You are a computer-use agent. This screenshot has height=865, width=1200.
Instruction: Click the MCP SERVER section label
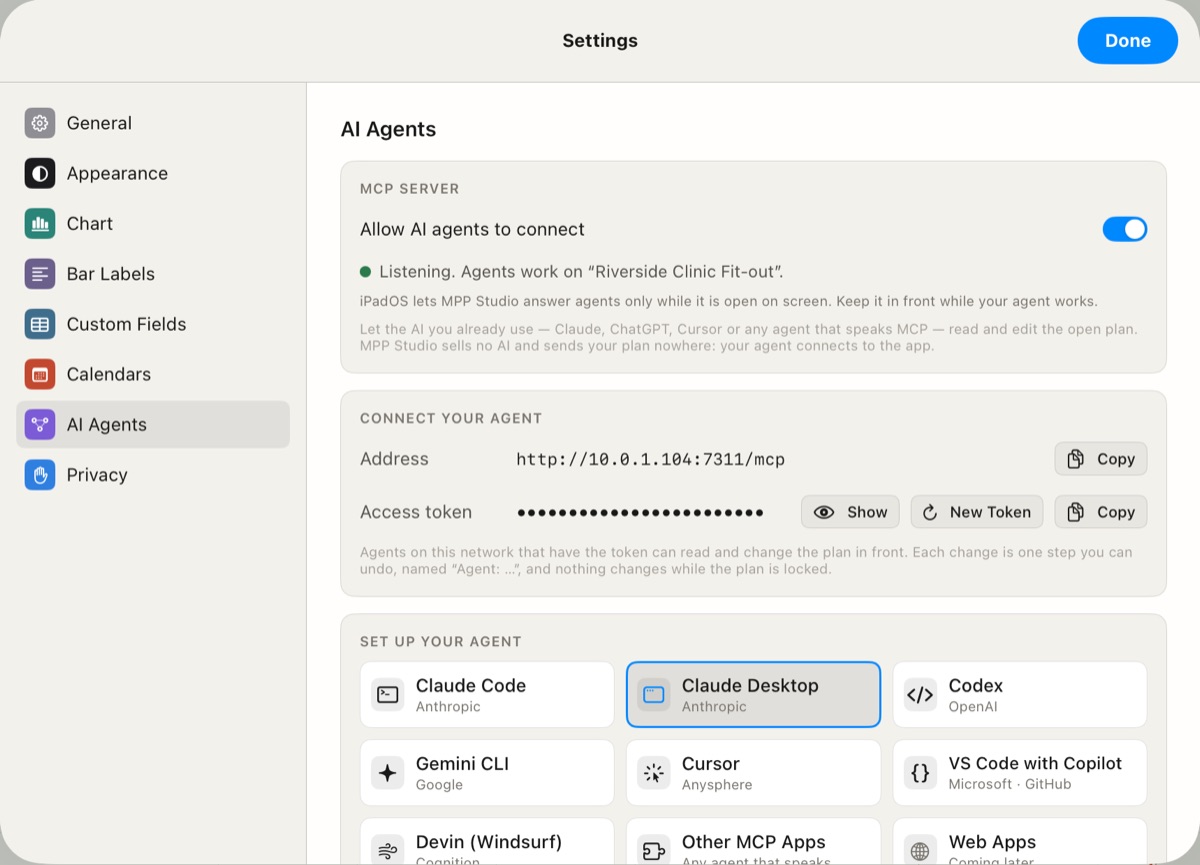point(410,188)
